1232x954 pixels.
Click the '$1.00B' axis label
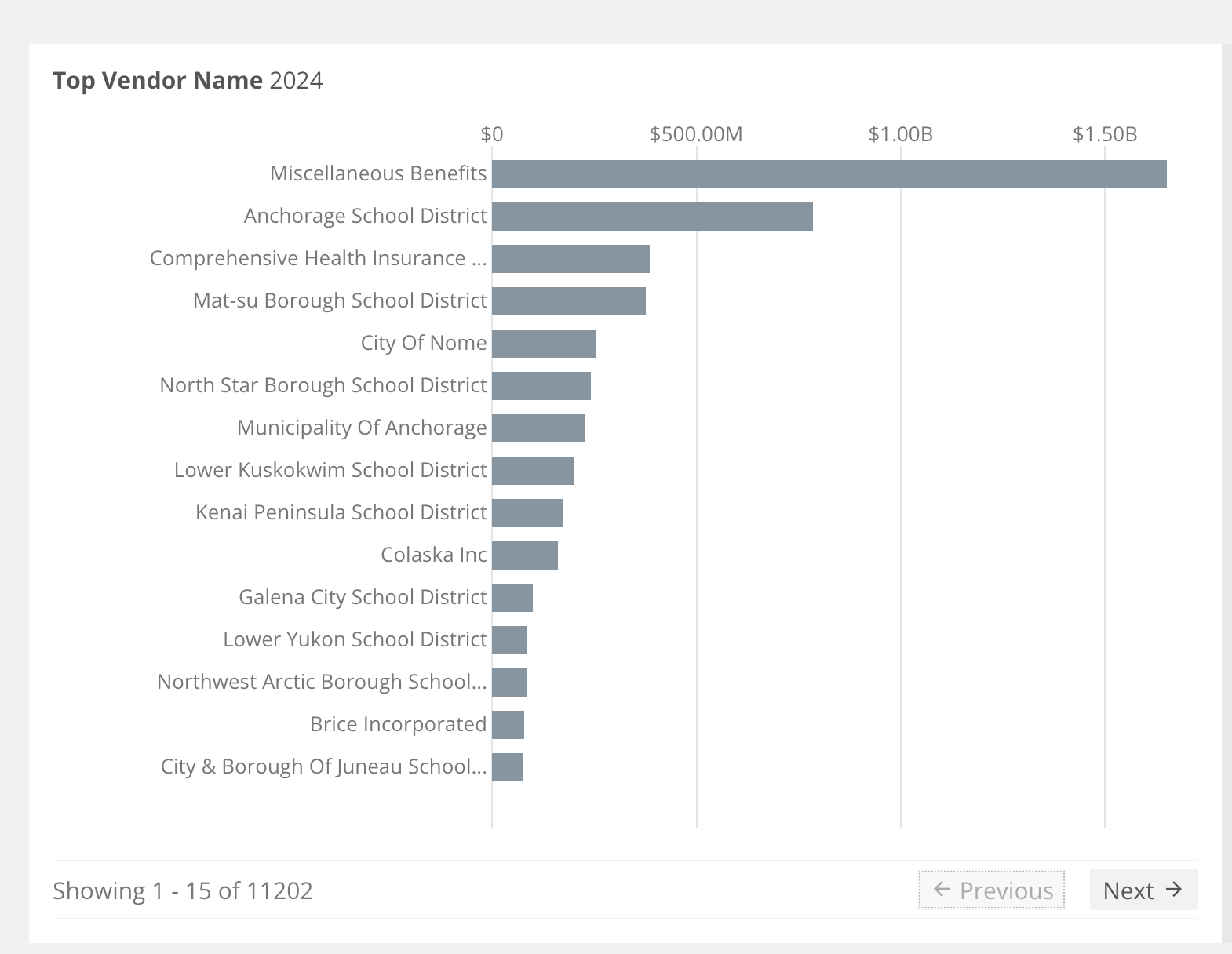tap(901, 134)
